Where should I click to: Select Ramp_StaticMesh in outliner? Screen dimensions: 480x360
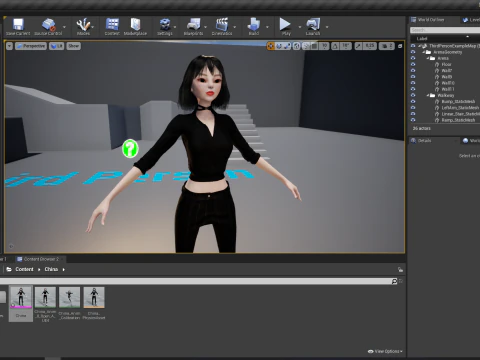pyautogui.click(x=458, y=120)
